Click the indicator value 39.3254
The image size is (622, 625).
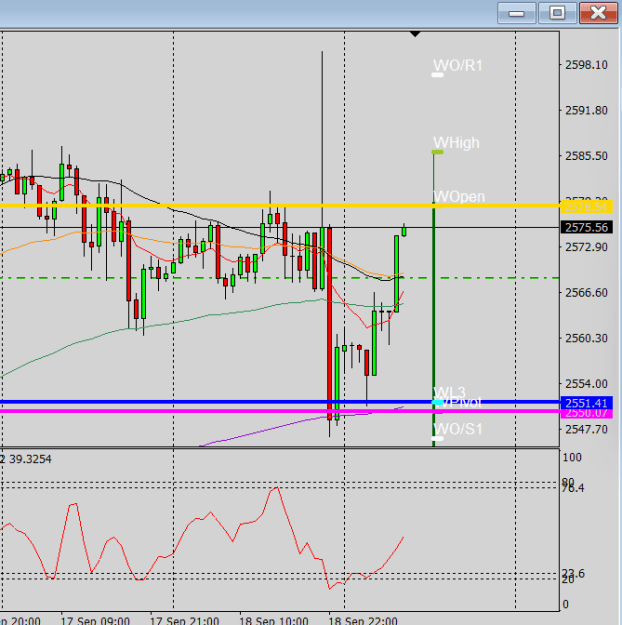tap(30, 459)
